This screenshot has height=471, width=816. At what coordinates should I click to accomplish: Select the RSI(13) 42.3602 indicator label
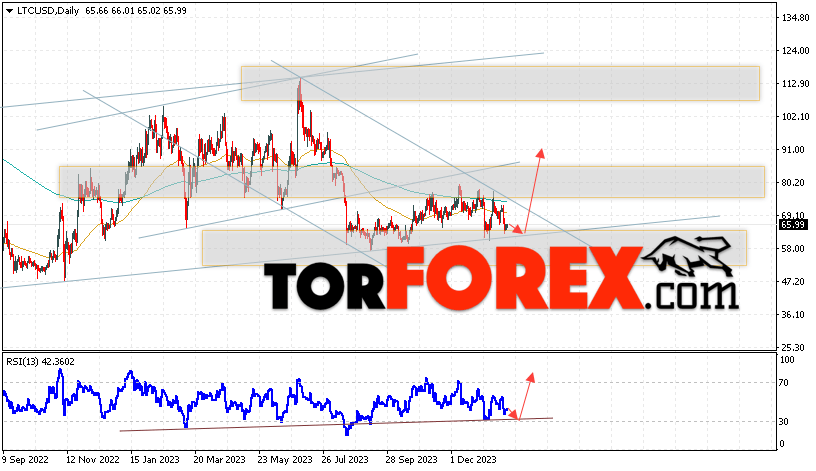[41, 362]
